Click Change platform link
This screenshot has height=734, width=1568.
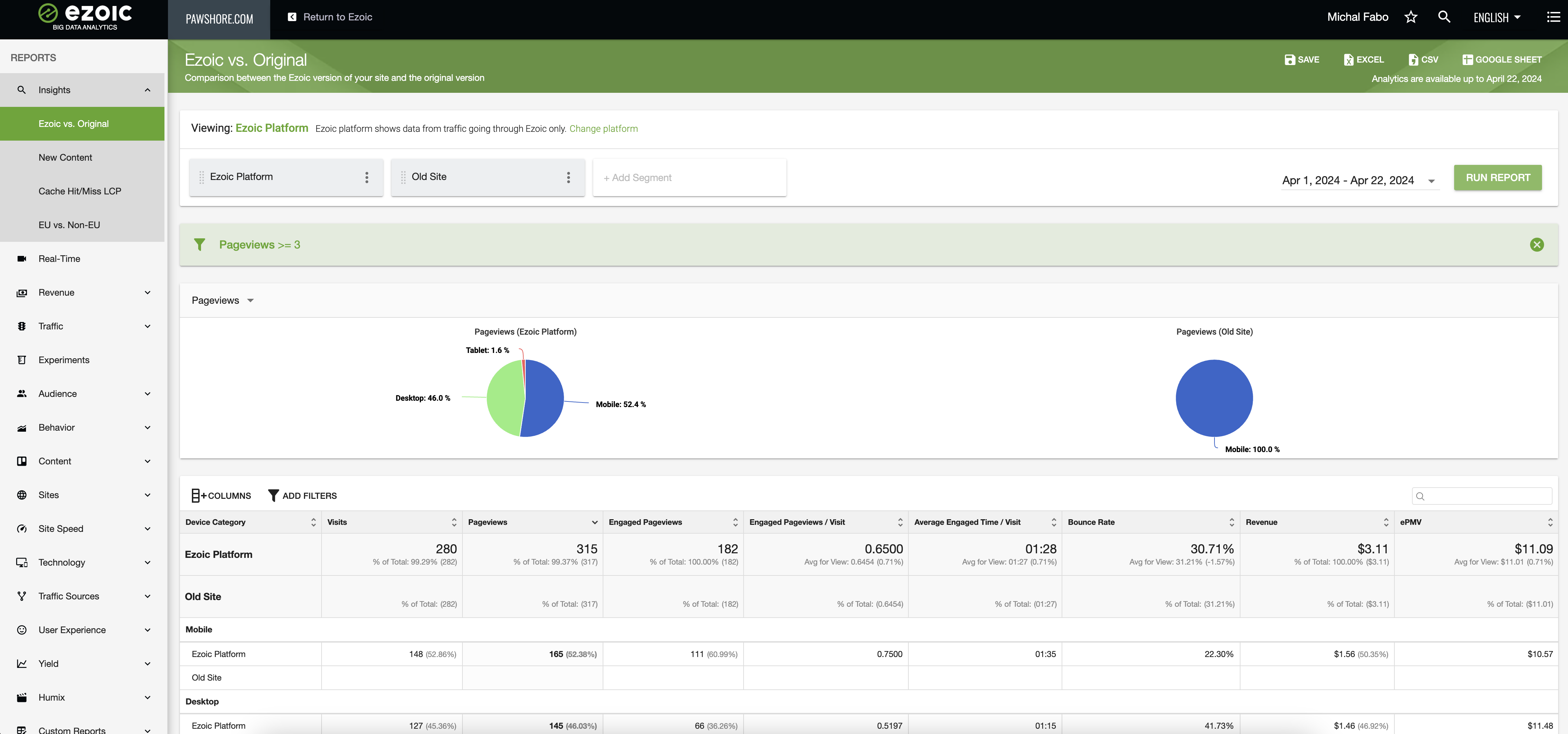pyautogui.click(x=604, y=129)
